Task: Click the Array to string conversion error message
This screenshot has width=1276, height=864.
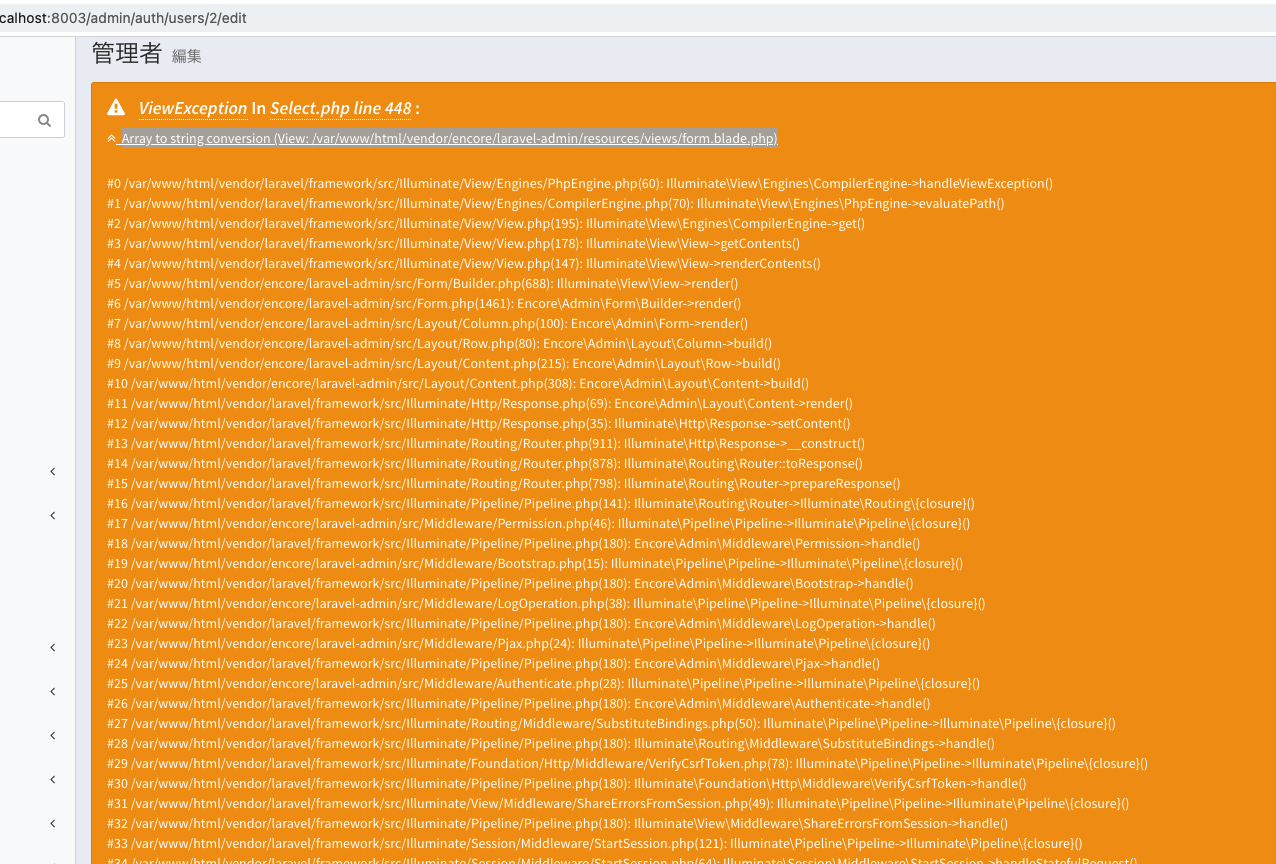Action: (x=448, y=138)
